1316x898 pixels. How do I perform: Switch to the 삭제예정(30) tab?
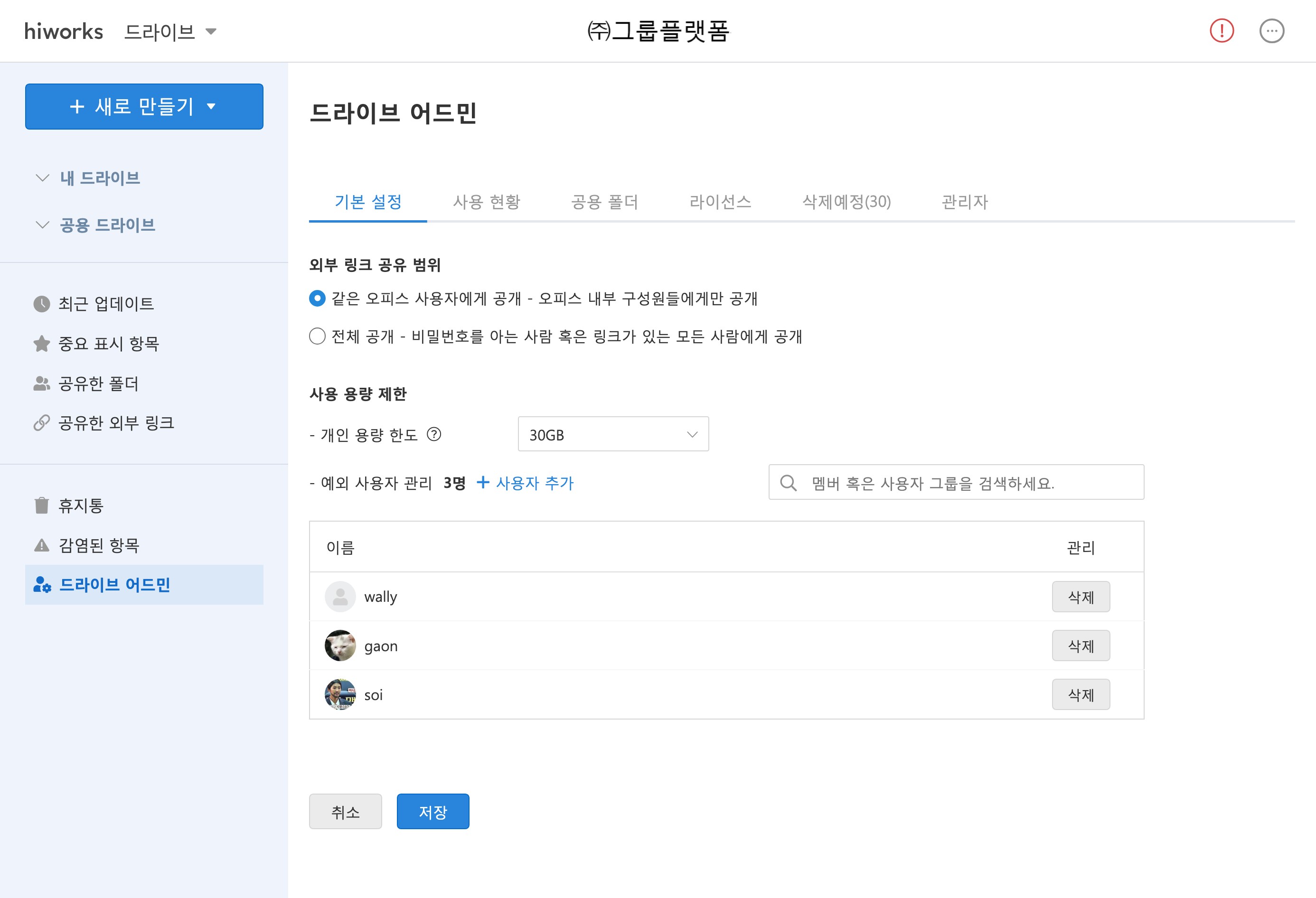point(846,202)
